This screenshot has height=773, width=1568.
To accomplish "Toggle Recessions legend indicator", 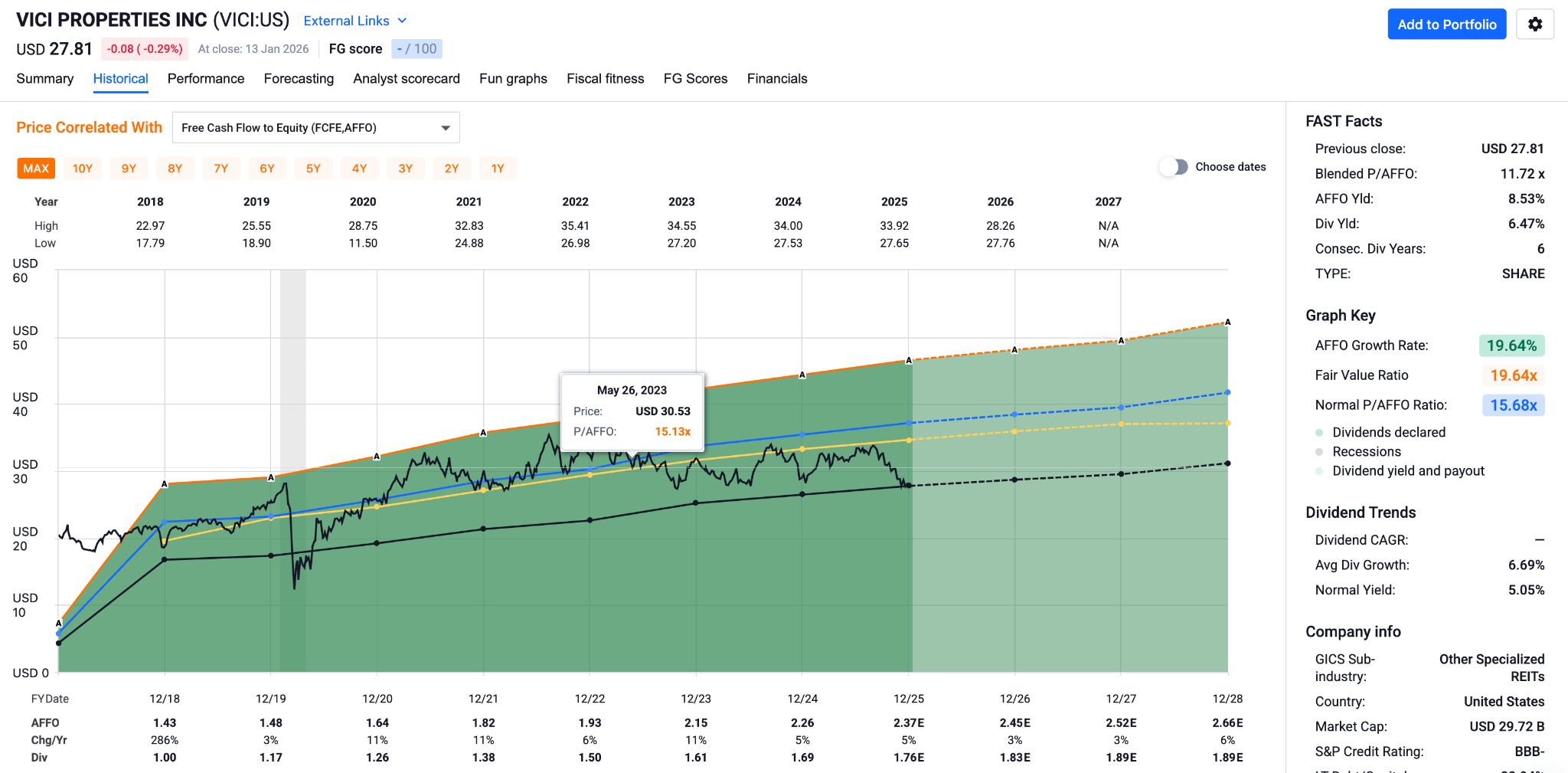I will [1319, 452].
